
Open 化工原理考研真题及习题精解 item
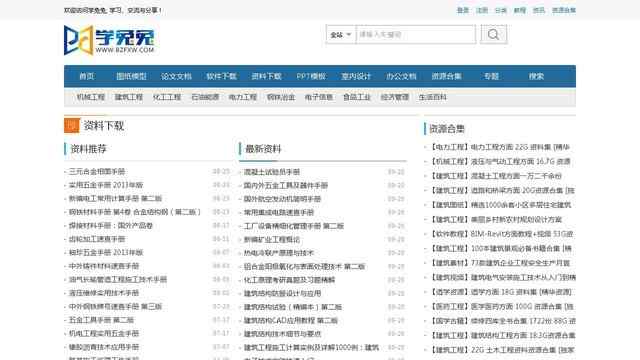289,280
